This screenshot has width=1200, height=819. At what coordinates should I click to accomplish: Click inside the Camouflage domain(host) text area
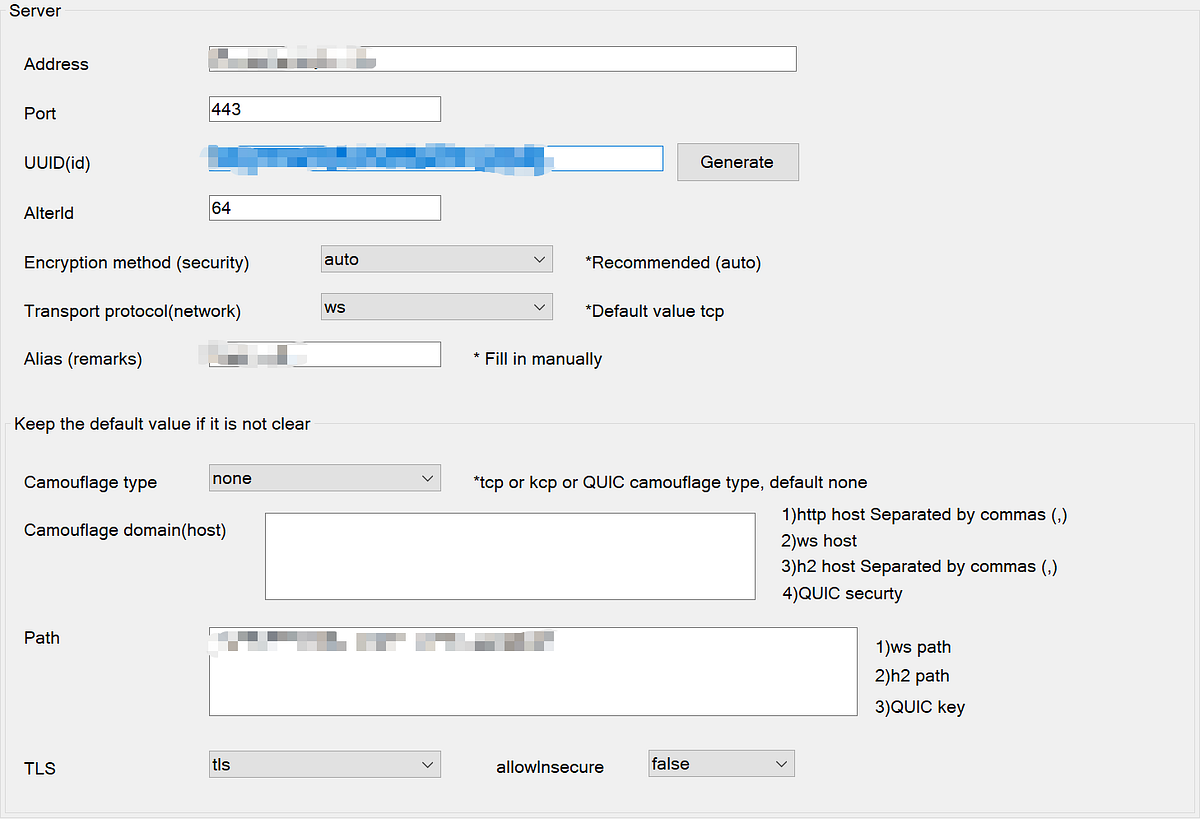click(x=510, y=556)
